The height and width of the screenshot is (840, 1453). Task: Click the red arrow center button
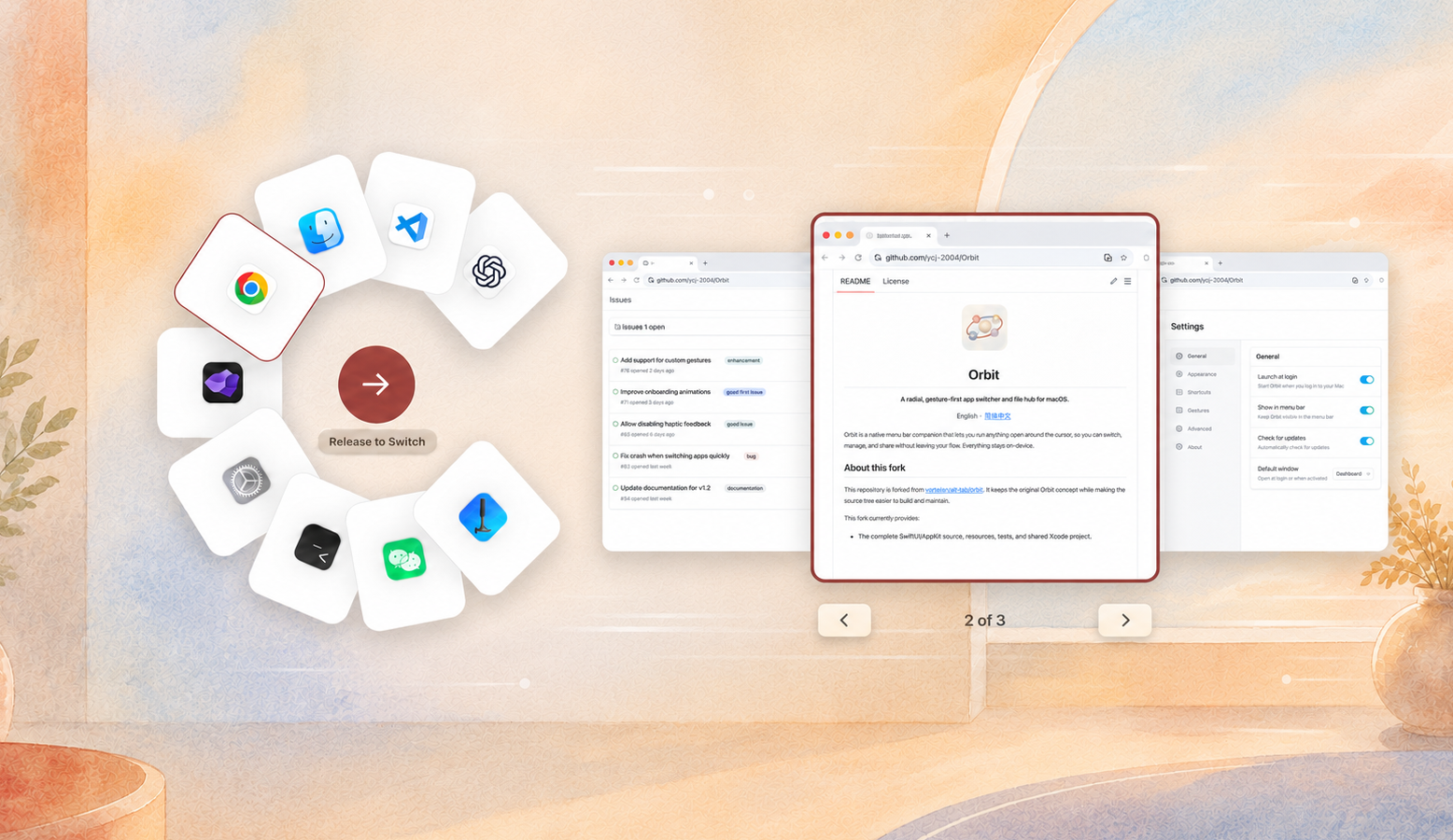[376, 385]
